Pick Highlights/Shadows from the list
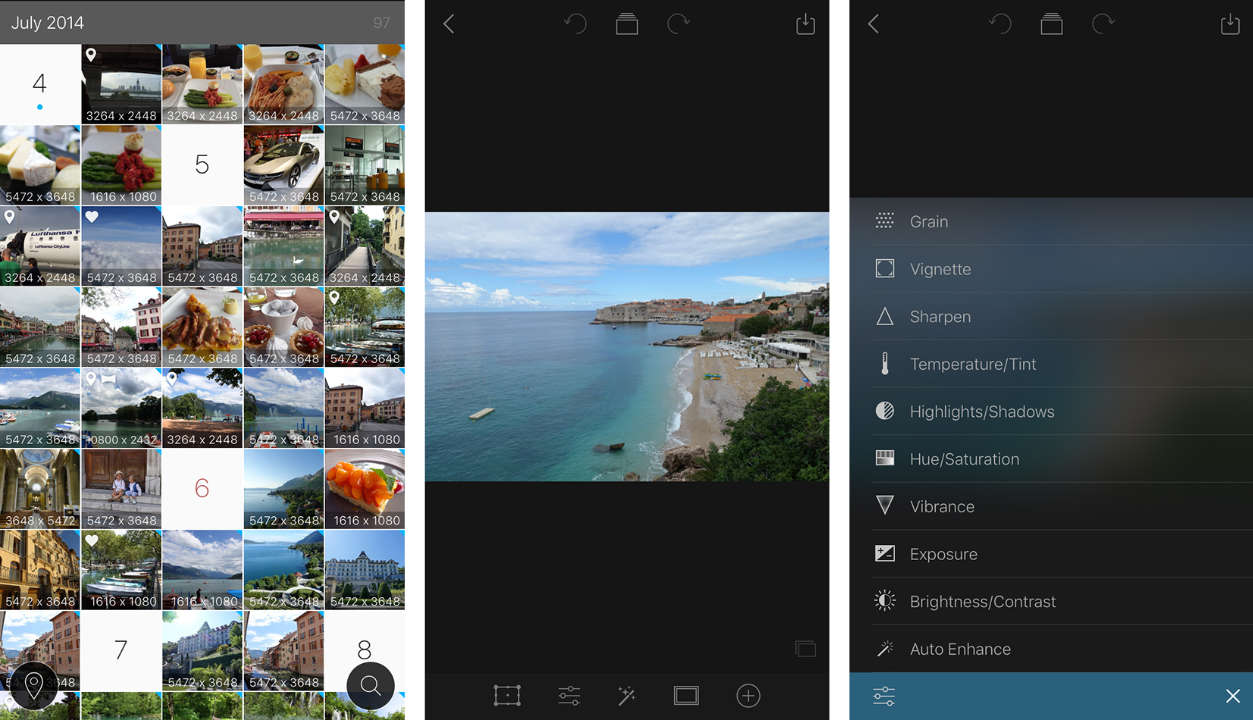 click(981, 412)
